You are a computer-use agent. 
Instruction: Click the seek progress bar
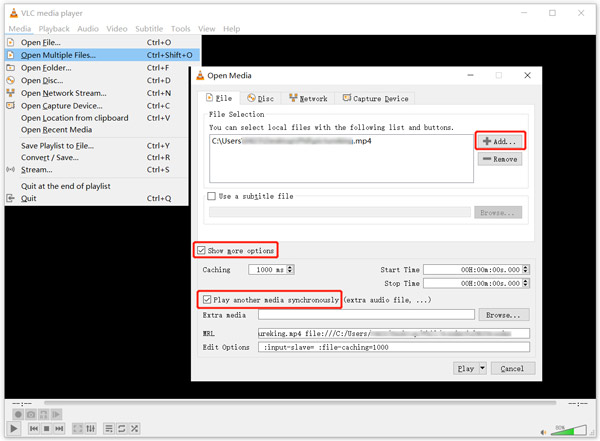[300, 403]
